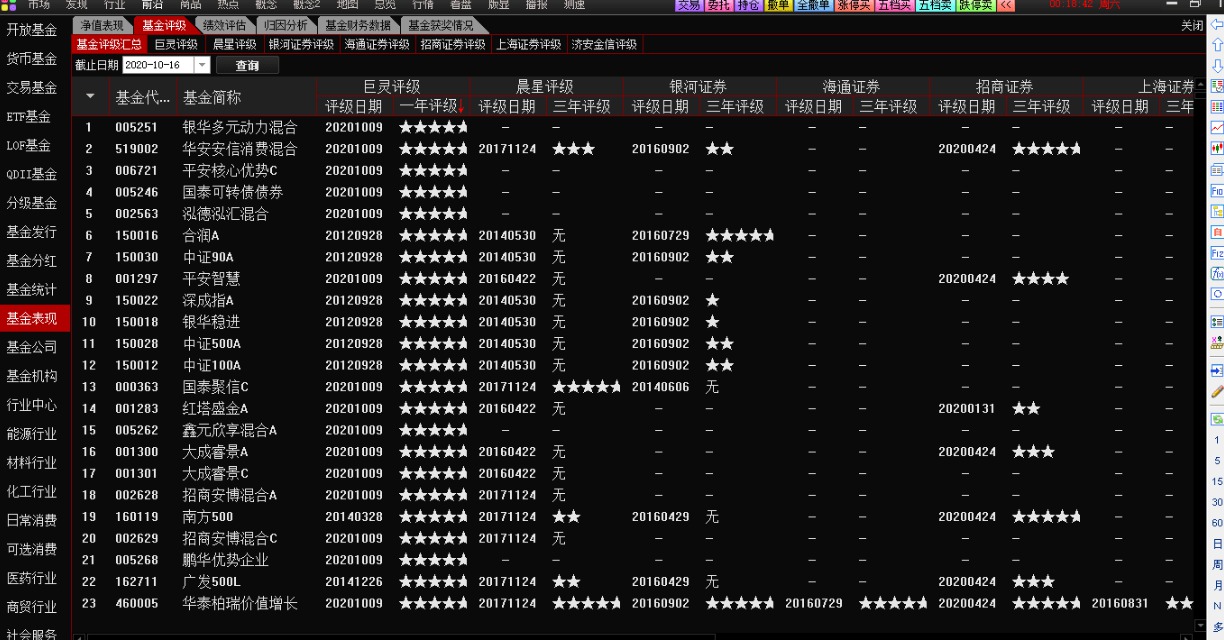Click the 查询 button

[x=247, y=65]
